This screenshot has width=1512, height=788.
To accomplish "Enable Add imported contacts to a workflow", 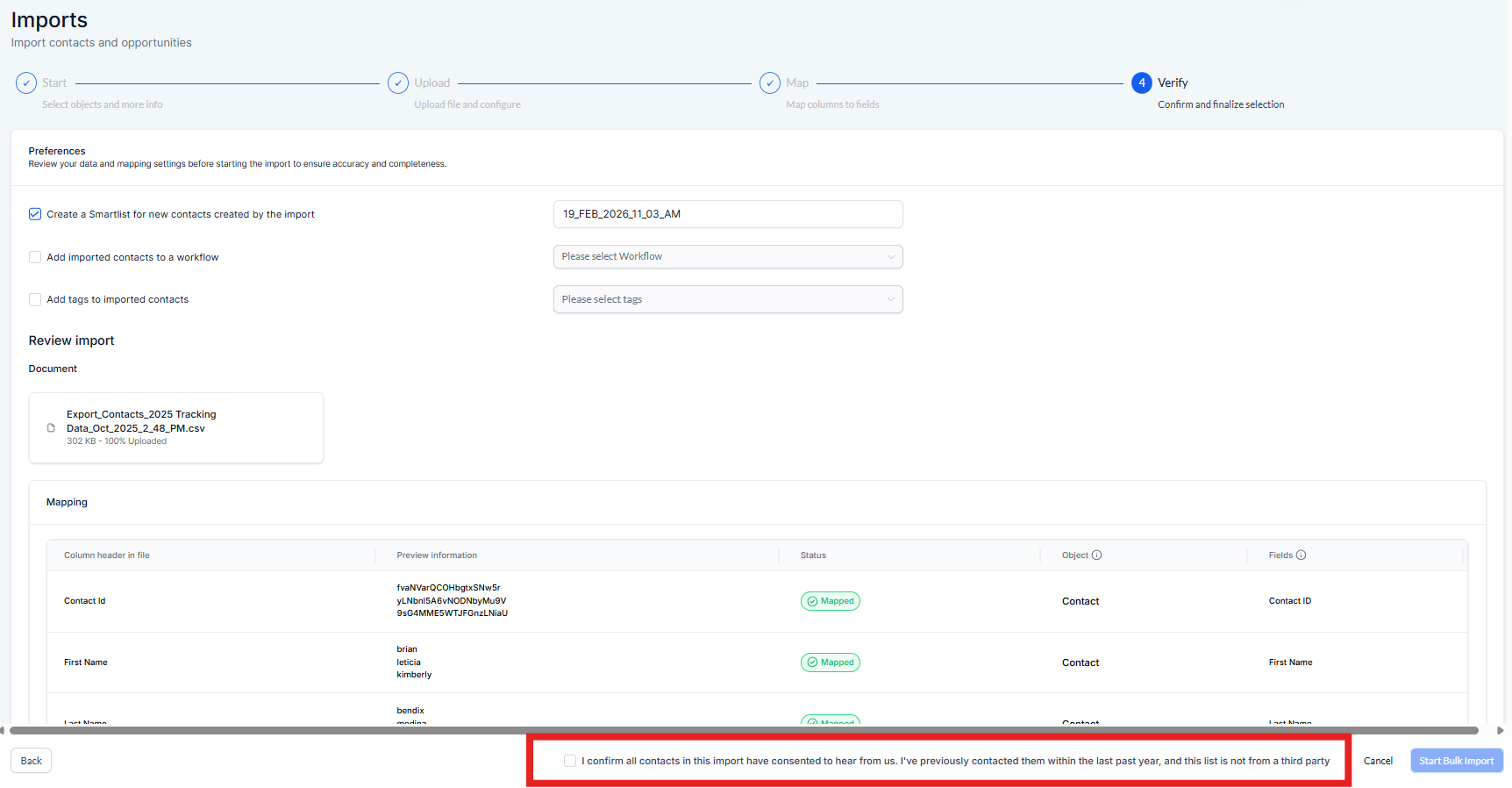I will 35,257.
